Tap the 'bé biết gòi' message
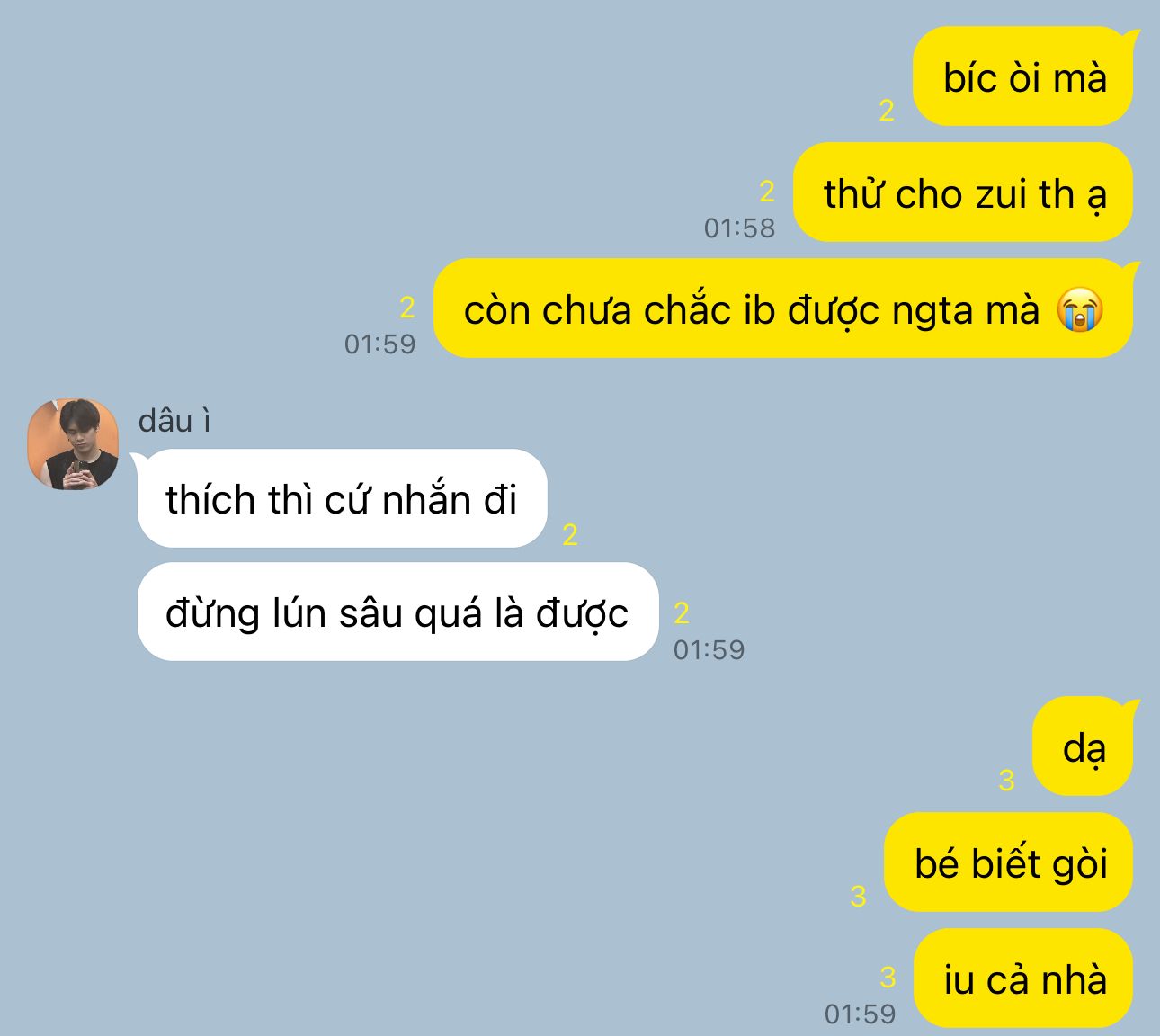The image size is (1160, 1036). coord(1009,862)
